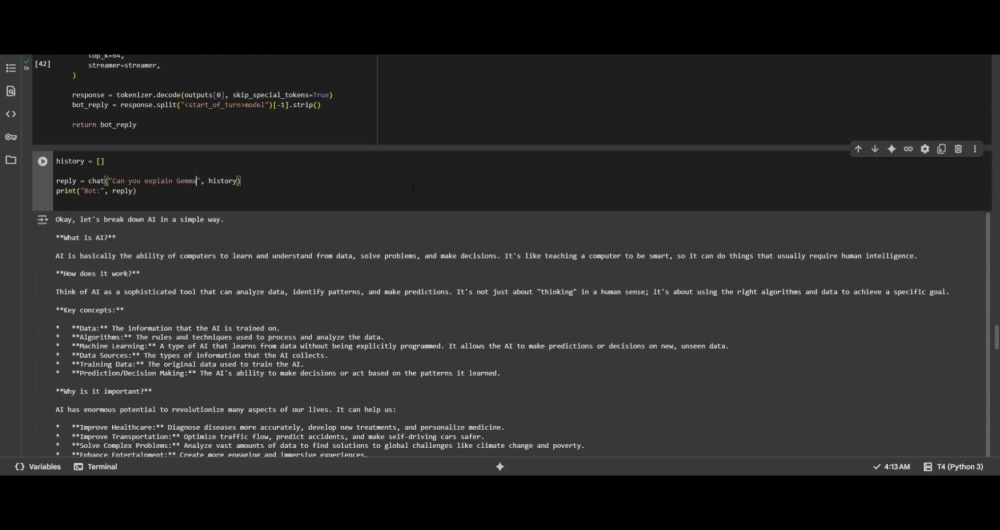Open the Variables panel
Screen dimensions: 1000x530
point(38,467)
